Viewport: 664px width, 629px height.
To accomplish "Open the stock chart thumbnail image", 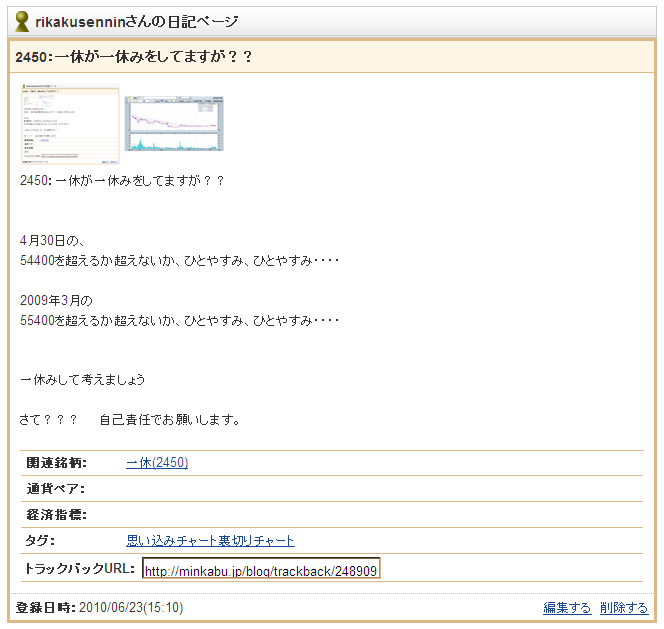I will click(174, 124).
